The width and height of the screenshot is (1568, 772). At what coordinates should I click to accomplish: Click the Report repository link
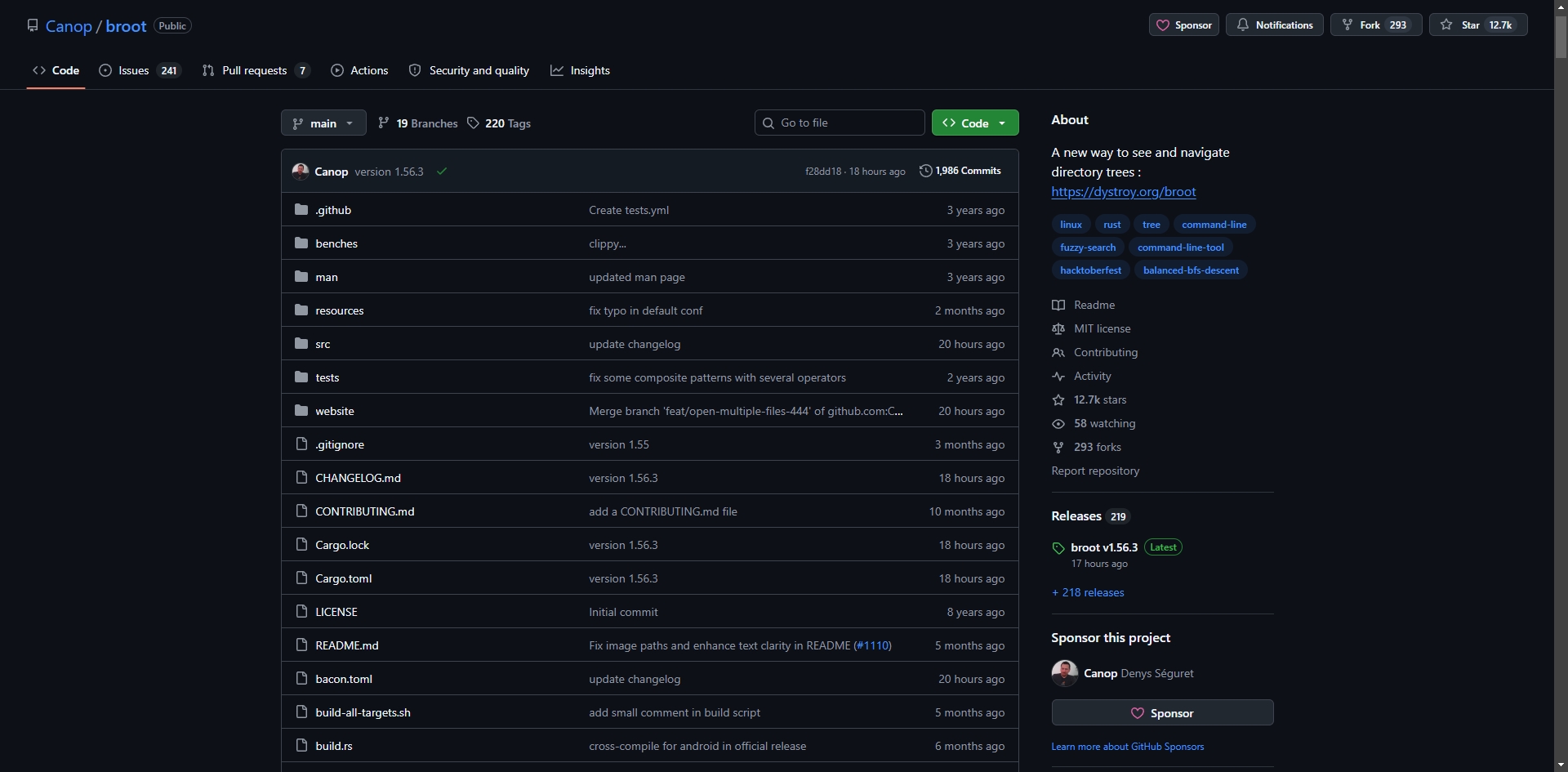[1095, 471]
